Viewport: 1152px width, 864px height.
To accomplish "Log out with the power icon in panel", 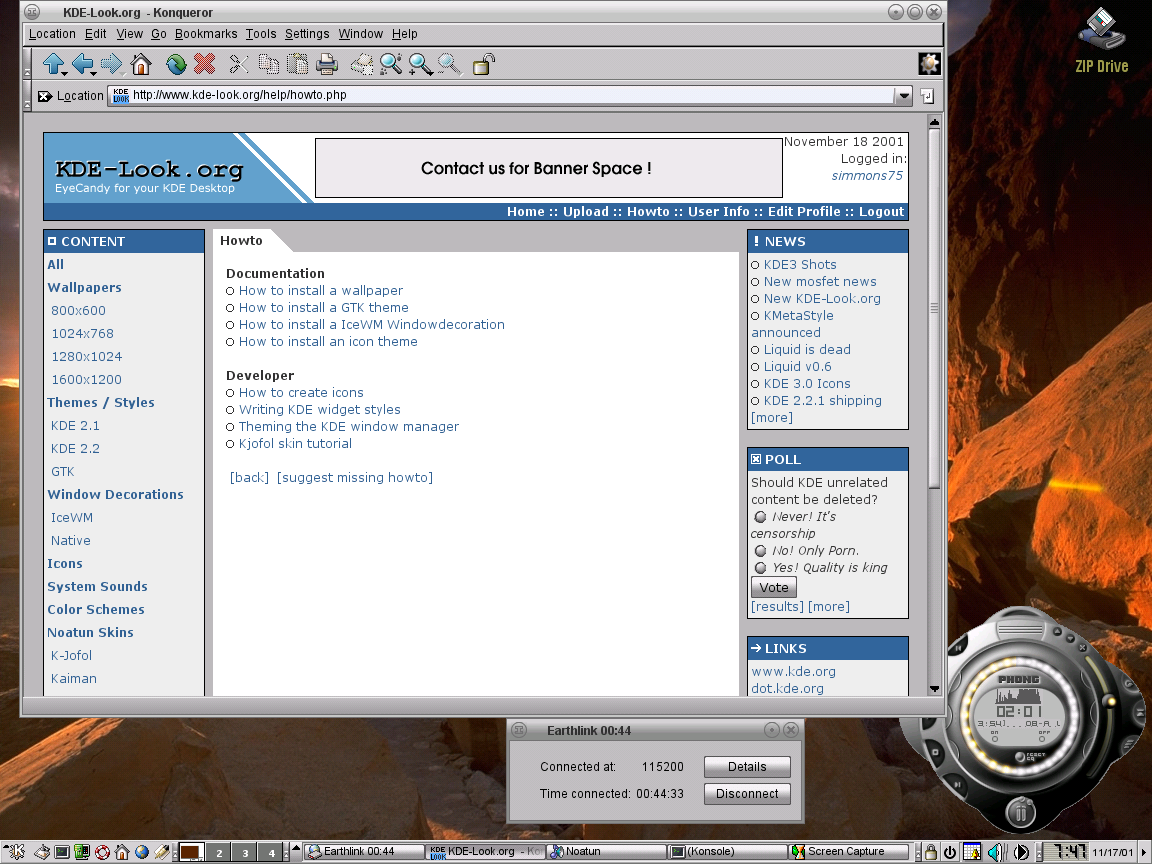I will [950, 852].
